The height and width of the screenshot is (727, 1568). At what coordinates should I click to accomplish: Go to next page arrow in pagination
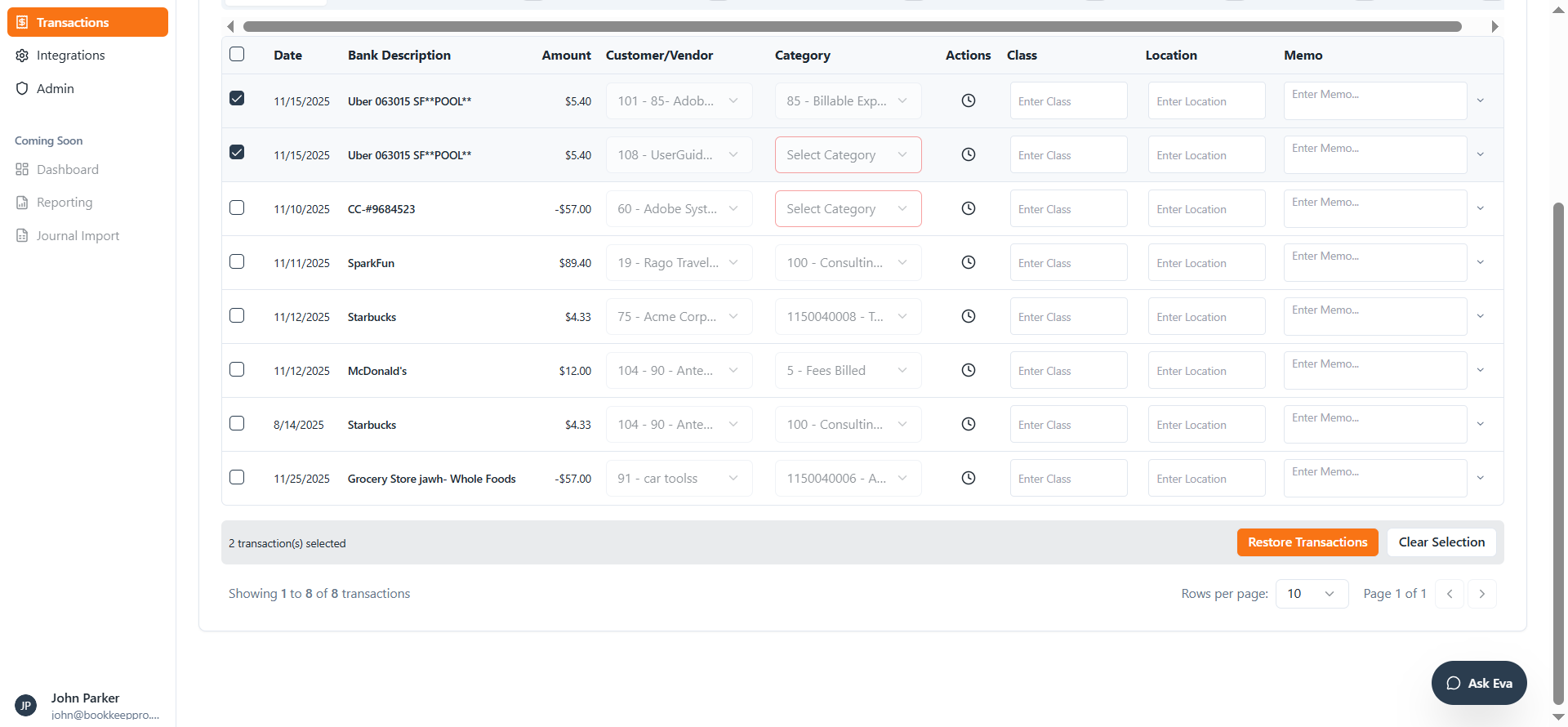1481,594
